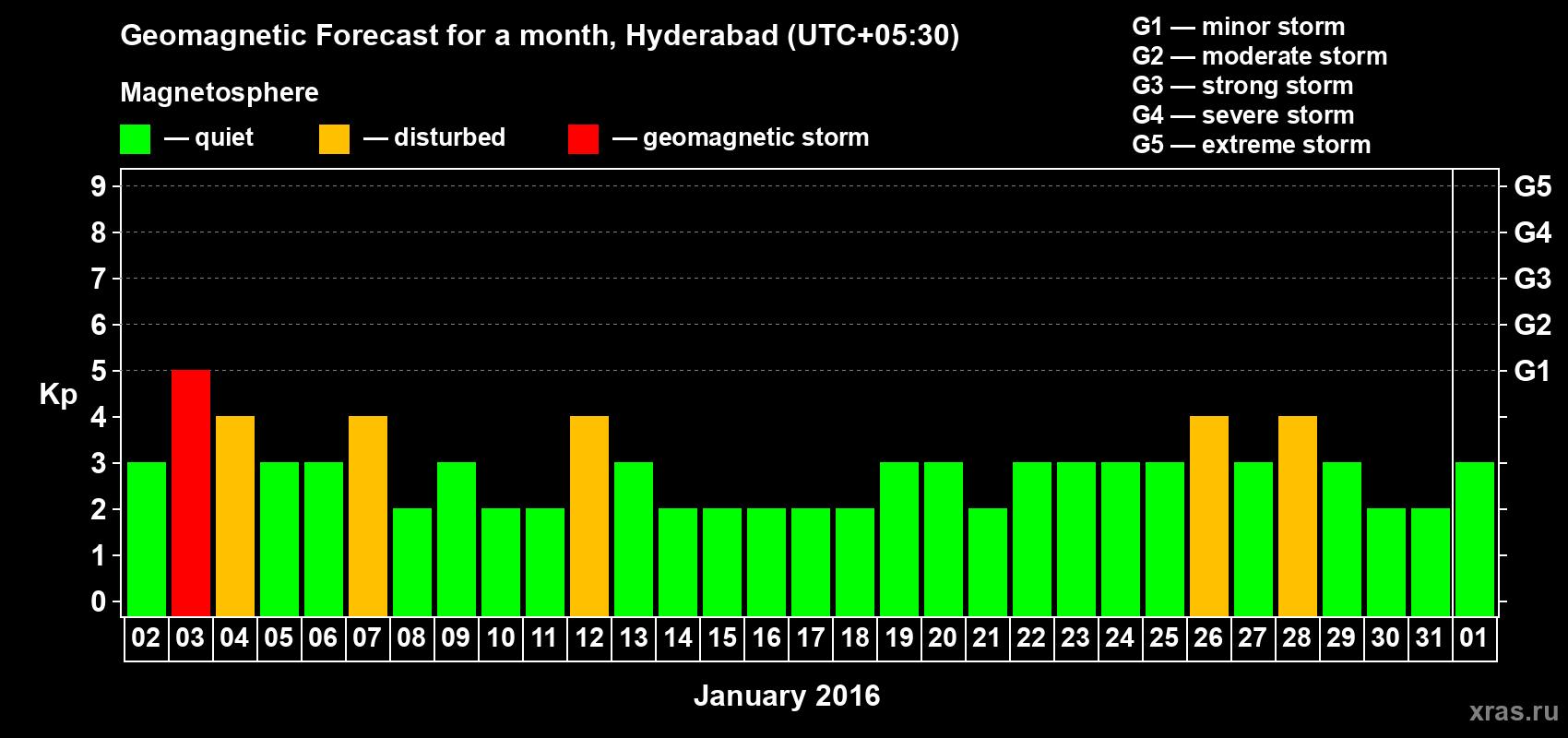Select the orange bar for day 04
The width and height of the screenshot is (1568, 738).
[235, 516]
